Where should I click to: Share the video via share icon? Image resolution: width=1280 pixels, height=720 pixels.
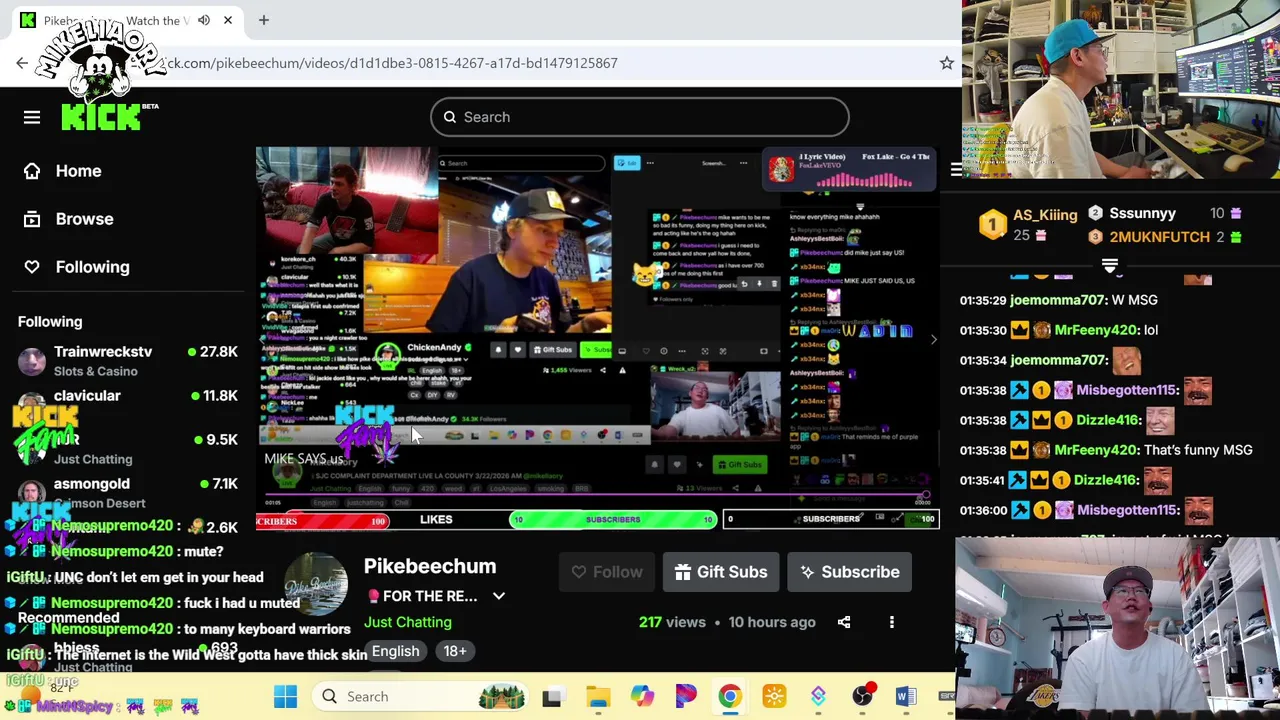[x=844, y=622]
